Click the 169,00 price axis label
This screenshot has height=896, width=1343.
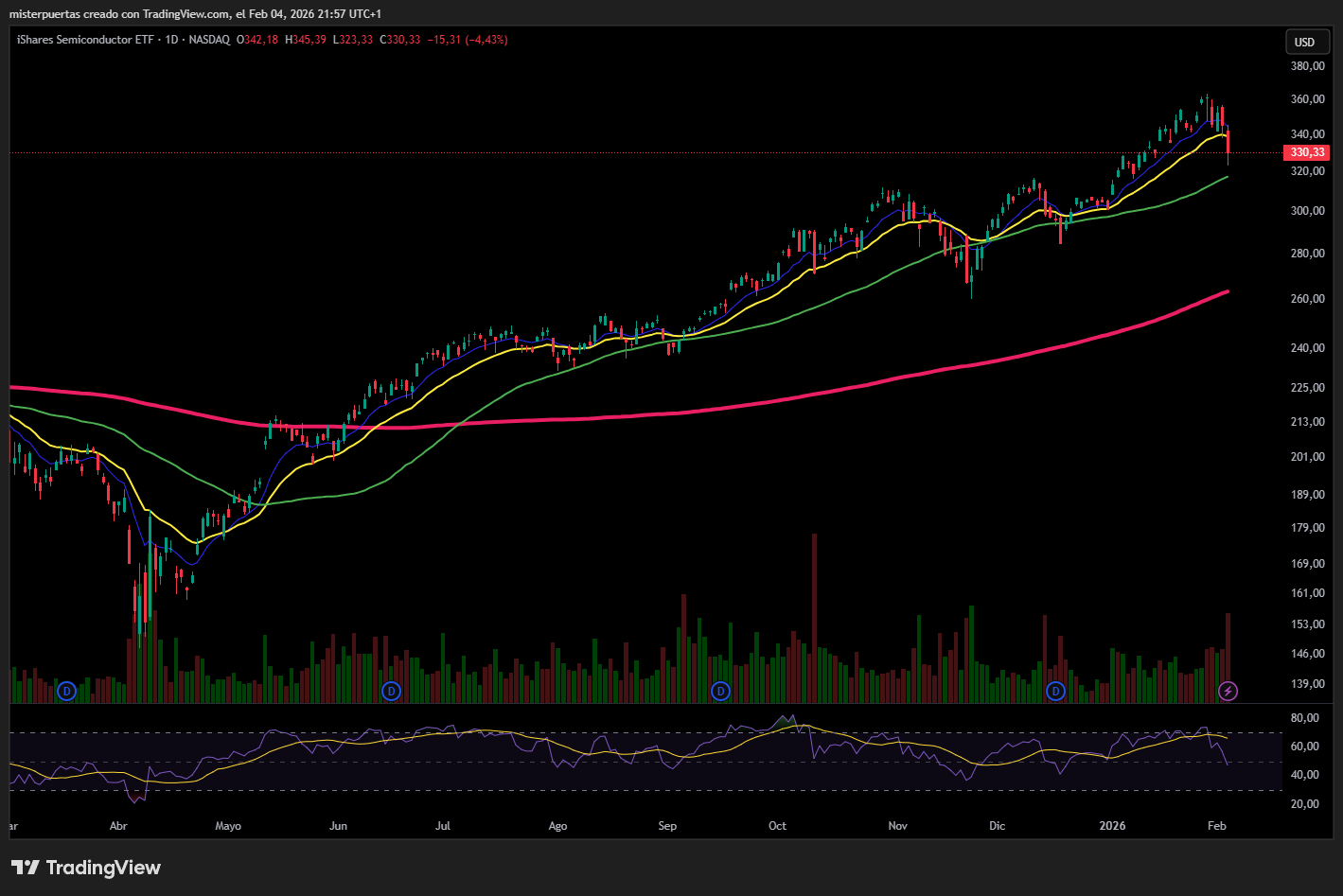click(1307, 564)
